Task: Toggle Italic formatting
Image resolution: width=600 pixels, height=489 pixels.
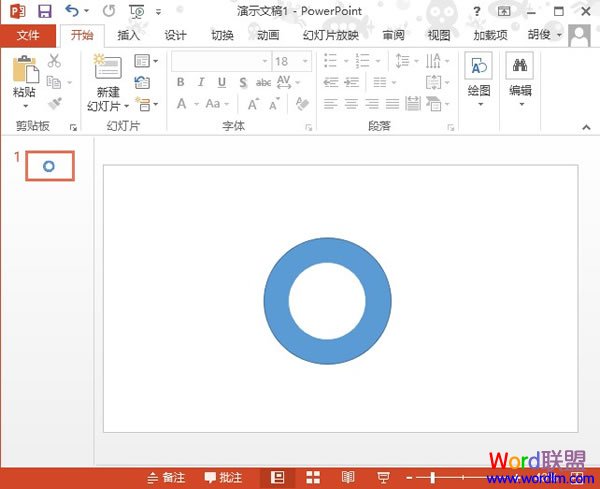Action: [x=201, y=82]
